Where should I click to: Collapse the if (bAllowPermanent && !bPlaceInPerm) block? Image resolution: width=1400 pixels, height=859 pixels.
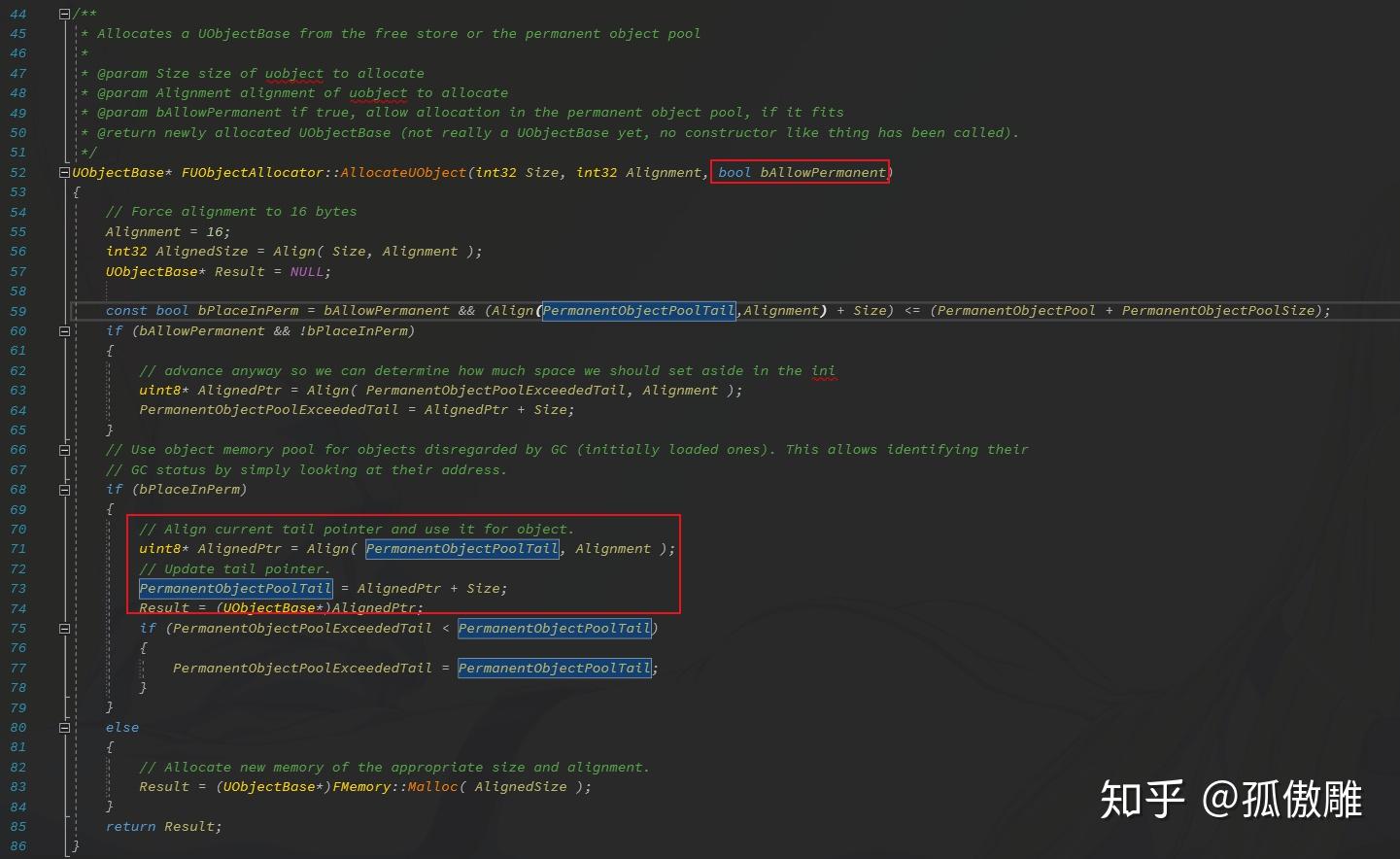pos(64,330)
